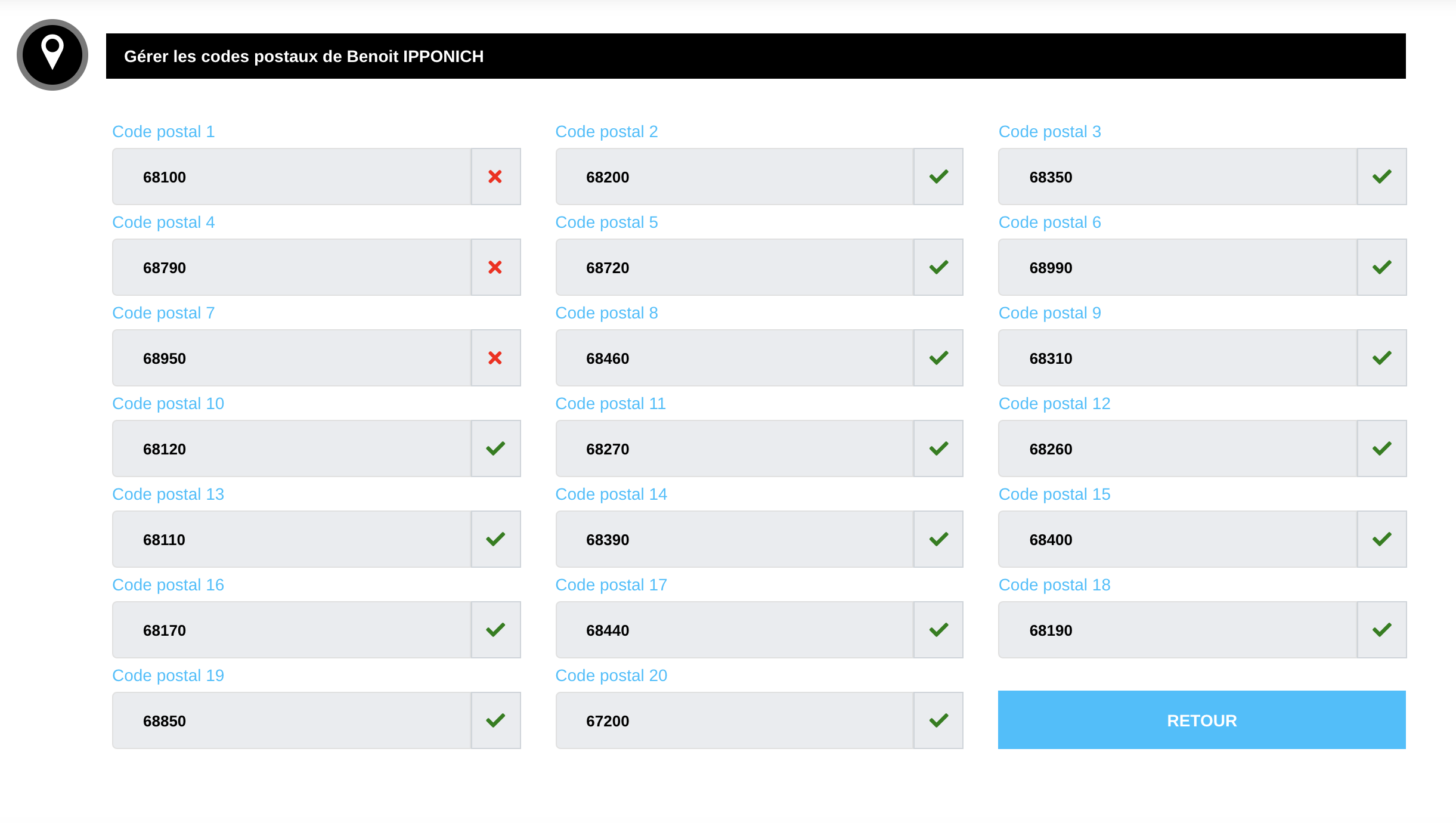The image size is (1456, 823).
Task: Click the Code postal 1 input field
Action: [x=292, y=177]
